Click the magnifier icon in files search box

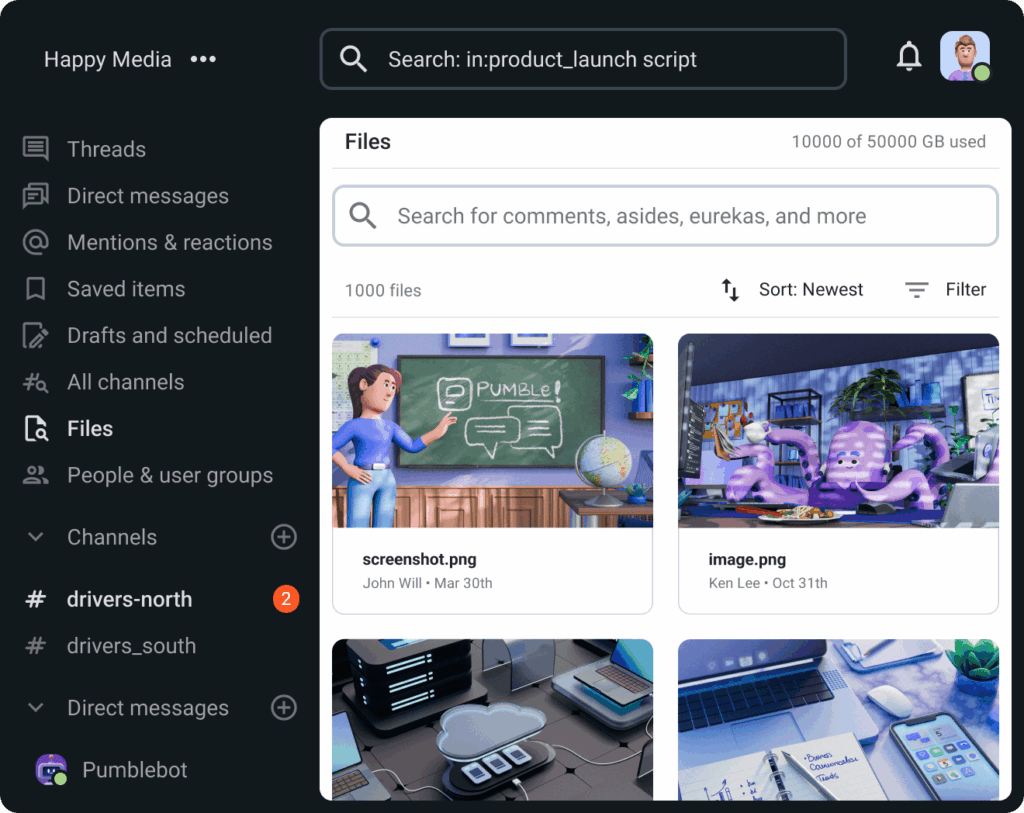coord(362,215)
